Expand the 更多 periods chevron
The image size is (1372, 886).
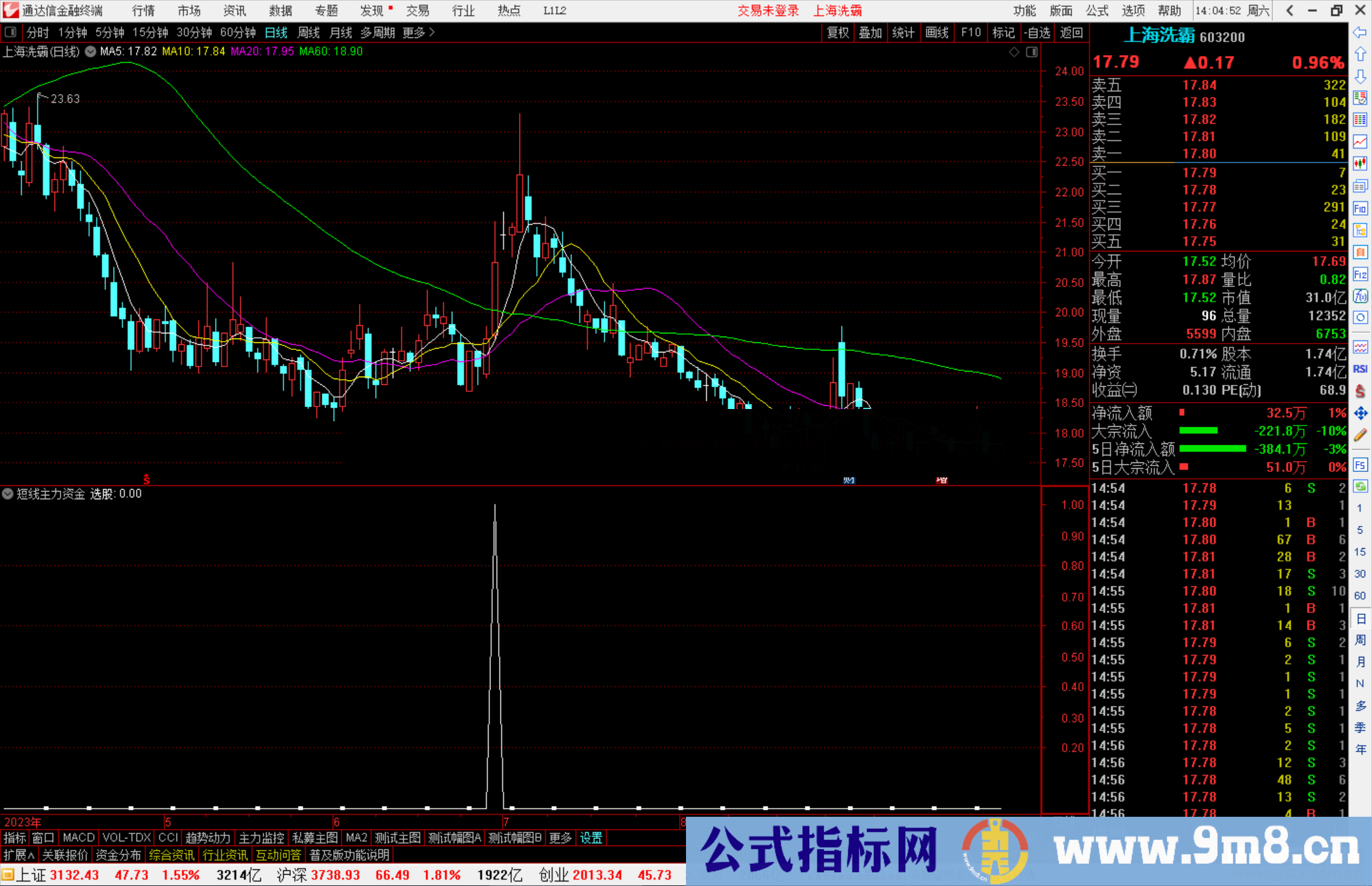click(x=432, y=32)
